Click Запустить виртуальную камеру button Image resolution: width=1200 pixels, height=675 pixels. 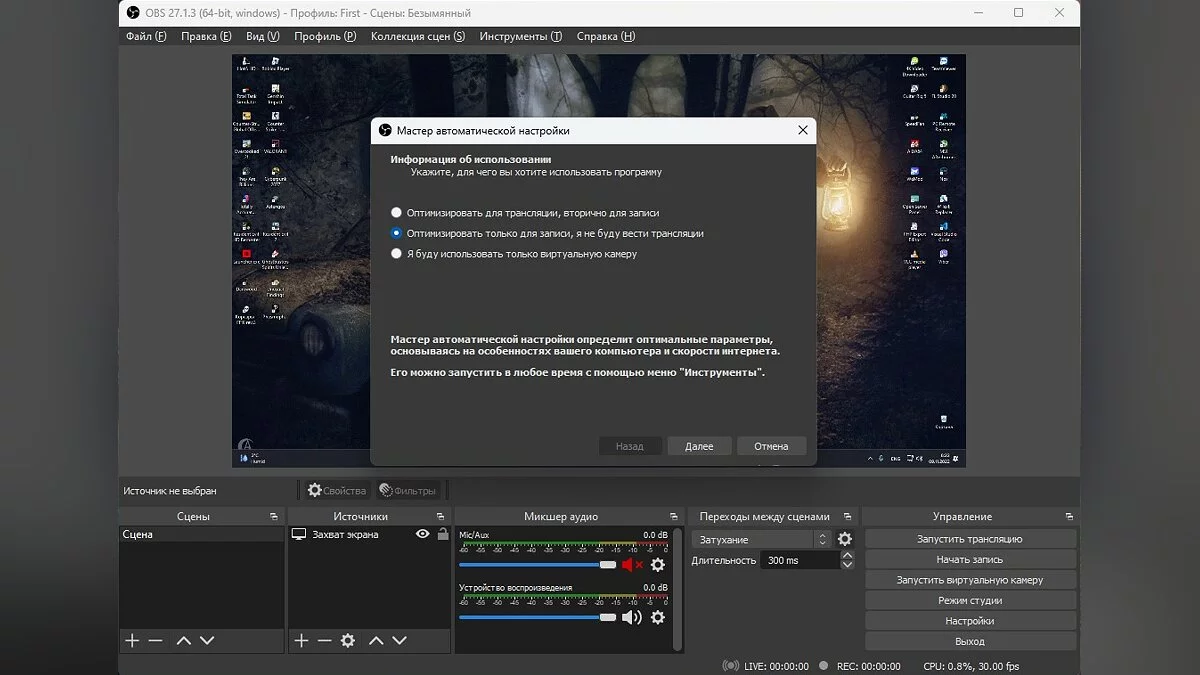(970, 580)
